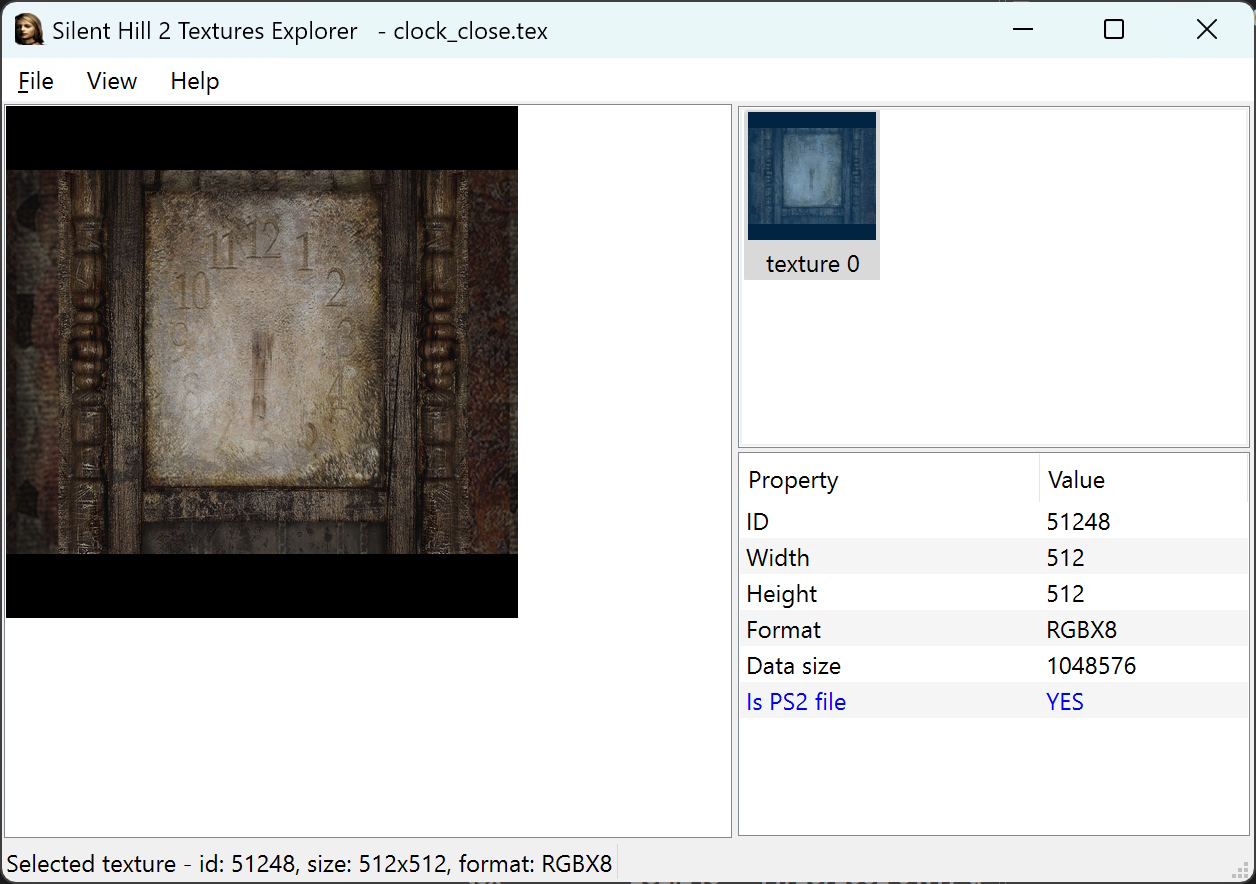Select the texture 0 thumbnail
The image size is (1256, 884).
pyautogui.click(x=812, y=194)
